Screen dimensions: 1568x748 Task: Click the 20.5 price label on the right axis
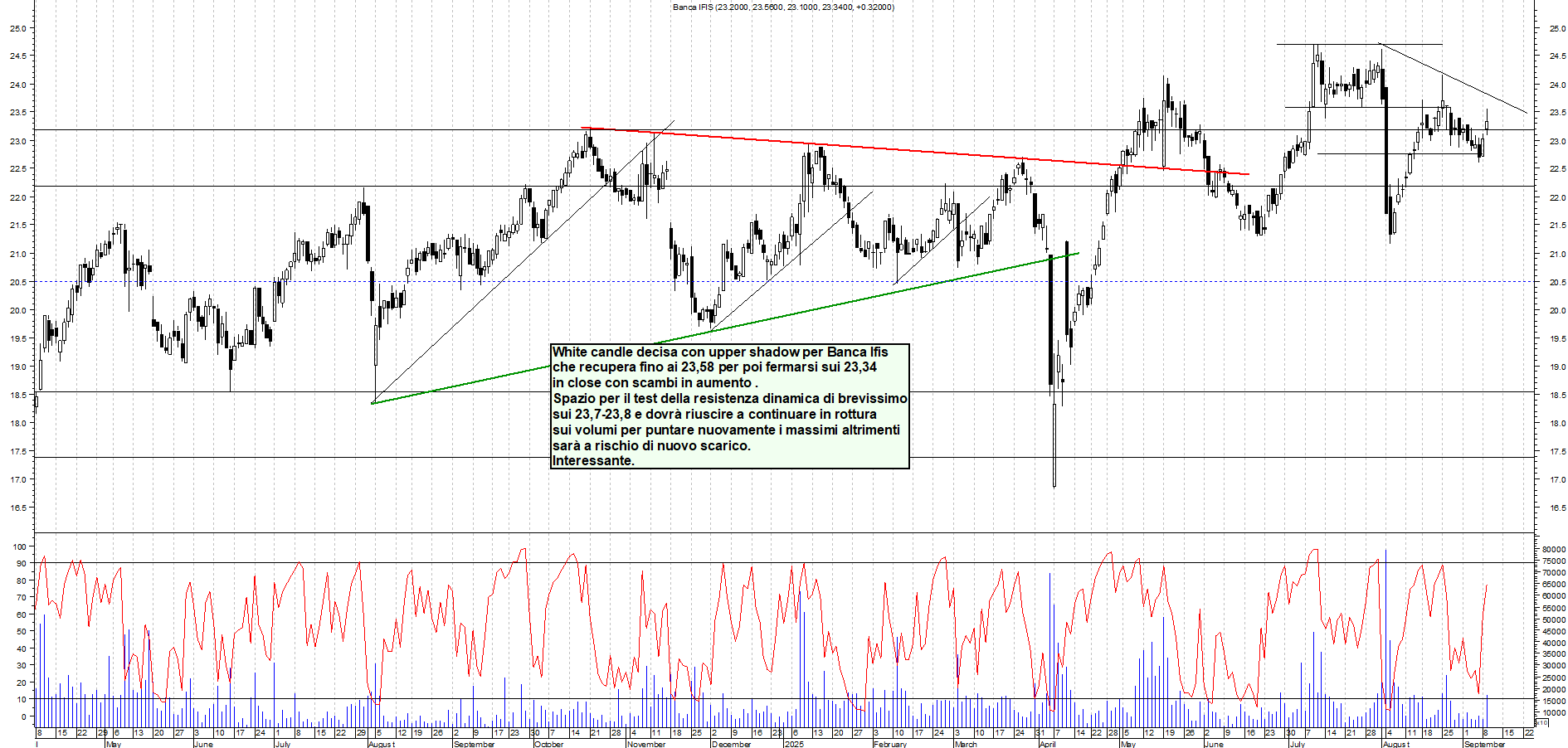point(1557,282)
